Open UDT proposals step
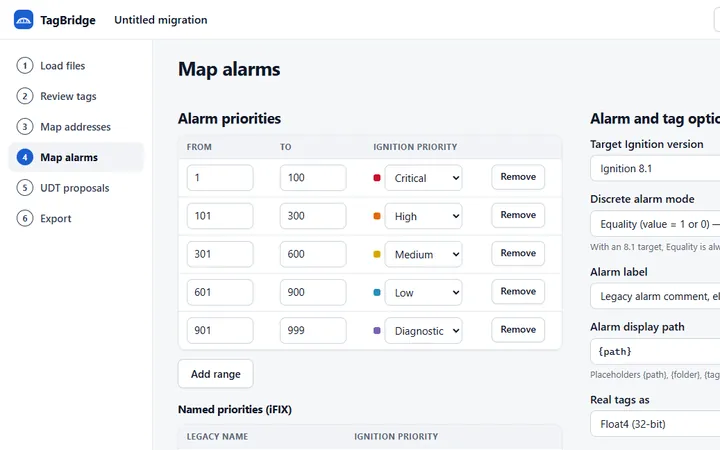Image resolution: width=720 pixels, height=450 pixels. (76, 188)
